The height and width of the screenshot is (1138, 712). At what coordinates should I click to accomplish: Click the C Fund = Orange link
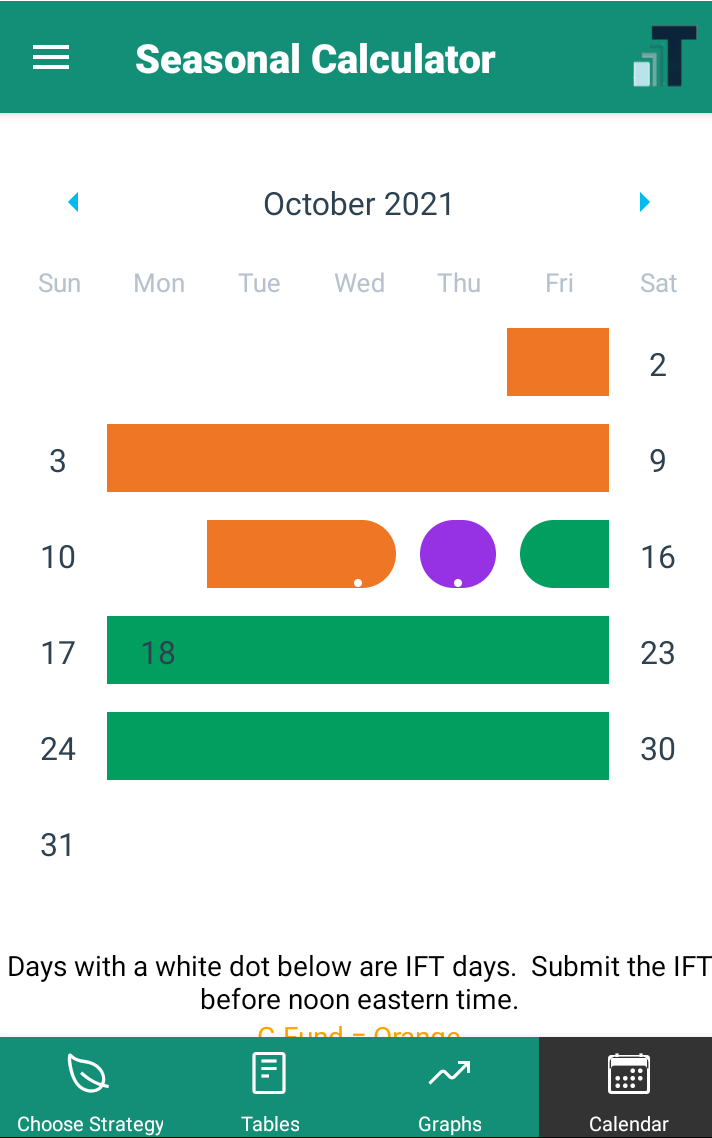pyautogui.click(x=358, y=1036)
